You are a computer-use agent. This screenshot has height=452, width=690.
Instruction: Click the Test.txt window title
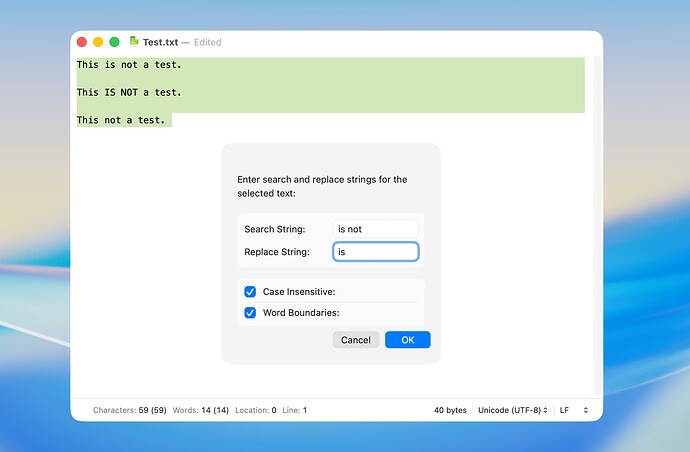click(160, 42)
